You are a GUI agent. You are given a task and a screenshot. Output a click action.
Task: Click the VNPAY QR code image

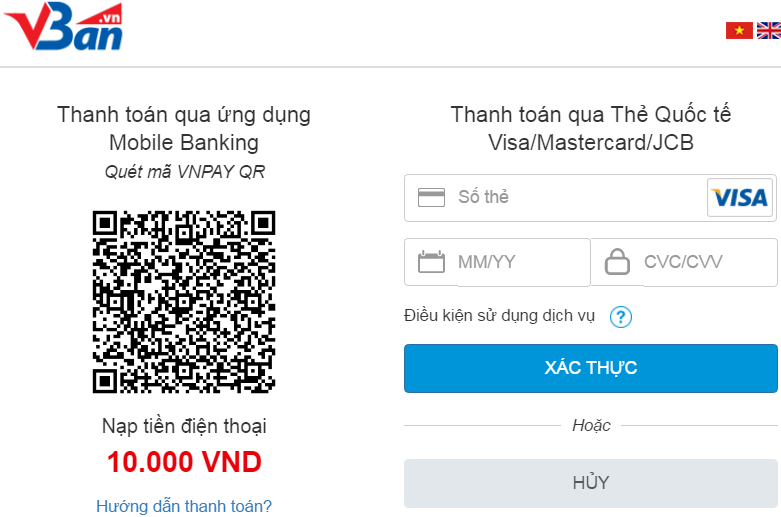pos(184,301)
